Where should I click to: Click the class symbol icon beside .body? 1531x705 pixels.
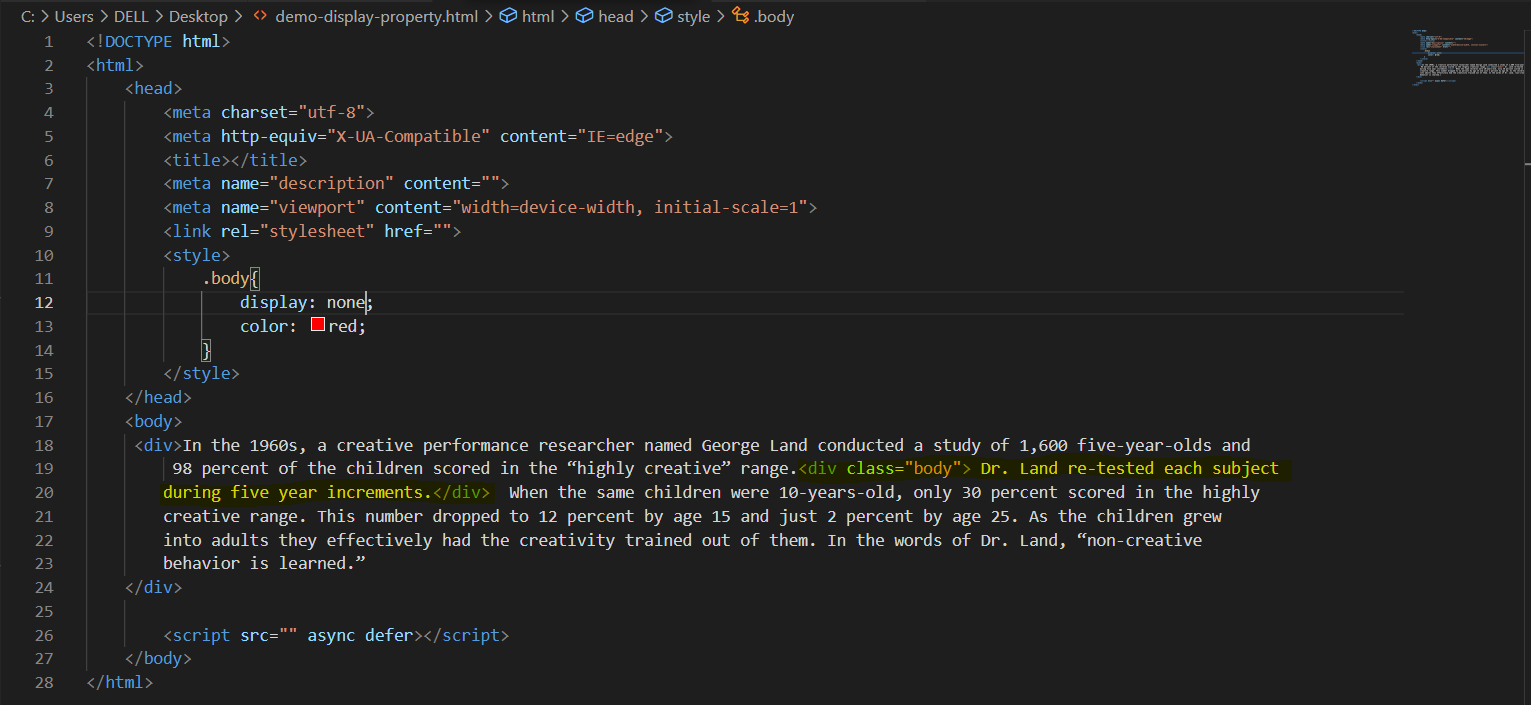point(740,16)
